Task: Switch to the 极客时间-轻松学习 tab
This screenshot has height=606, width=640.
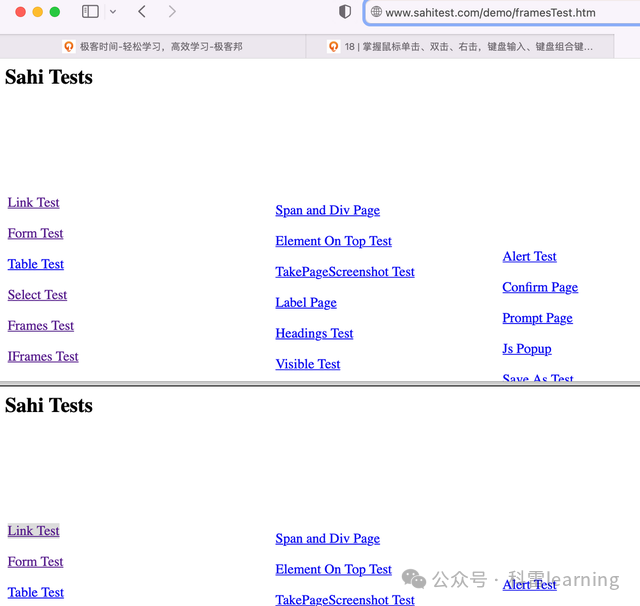Action: click(x=153, y=47)
